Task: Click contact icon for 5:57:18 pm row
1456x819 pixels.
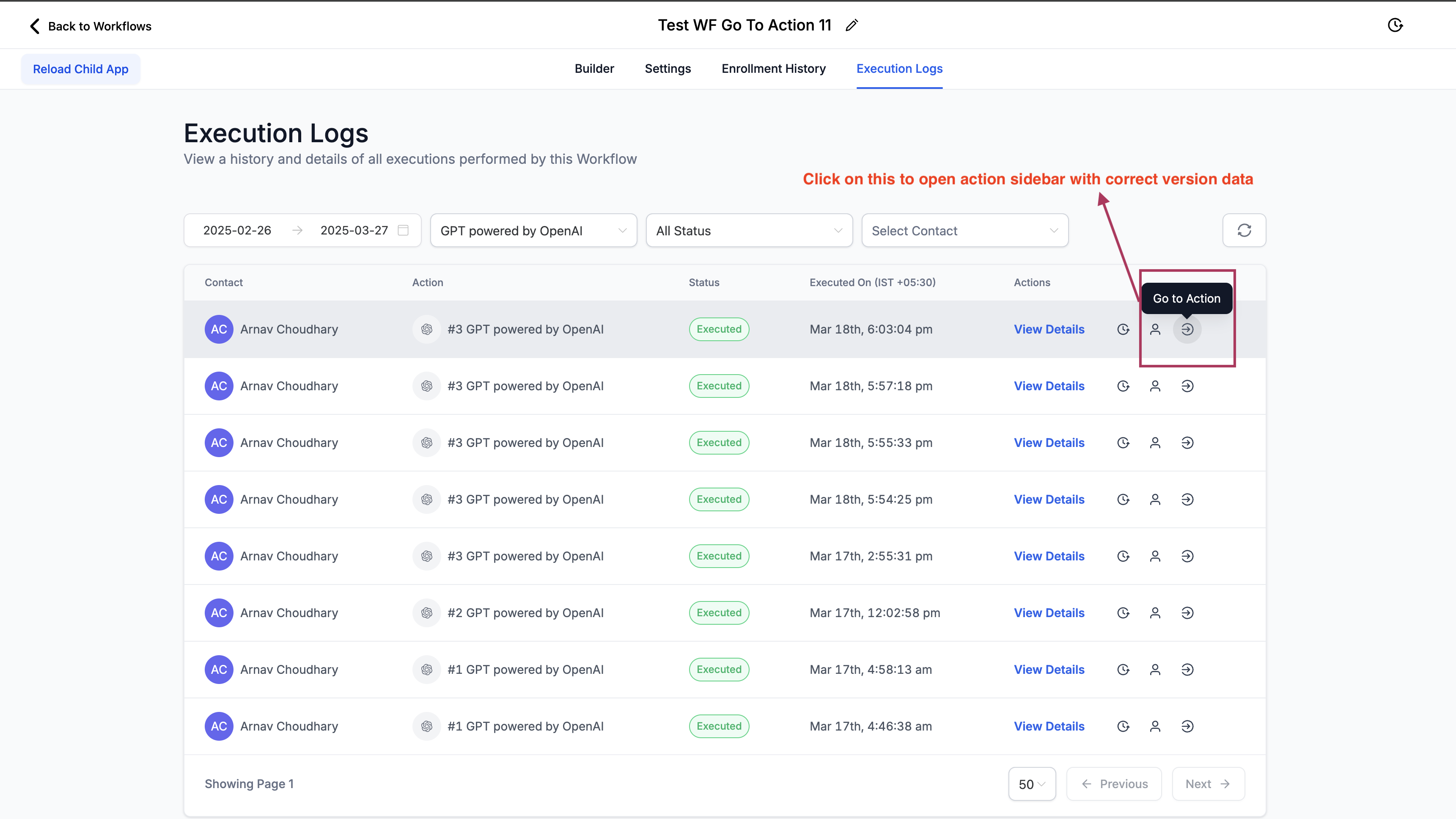Action: [1155, 386]
